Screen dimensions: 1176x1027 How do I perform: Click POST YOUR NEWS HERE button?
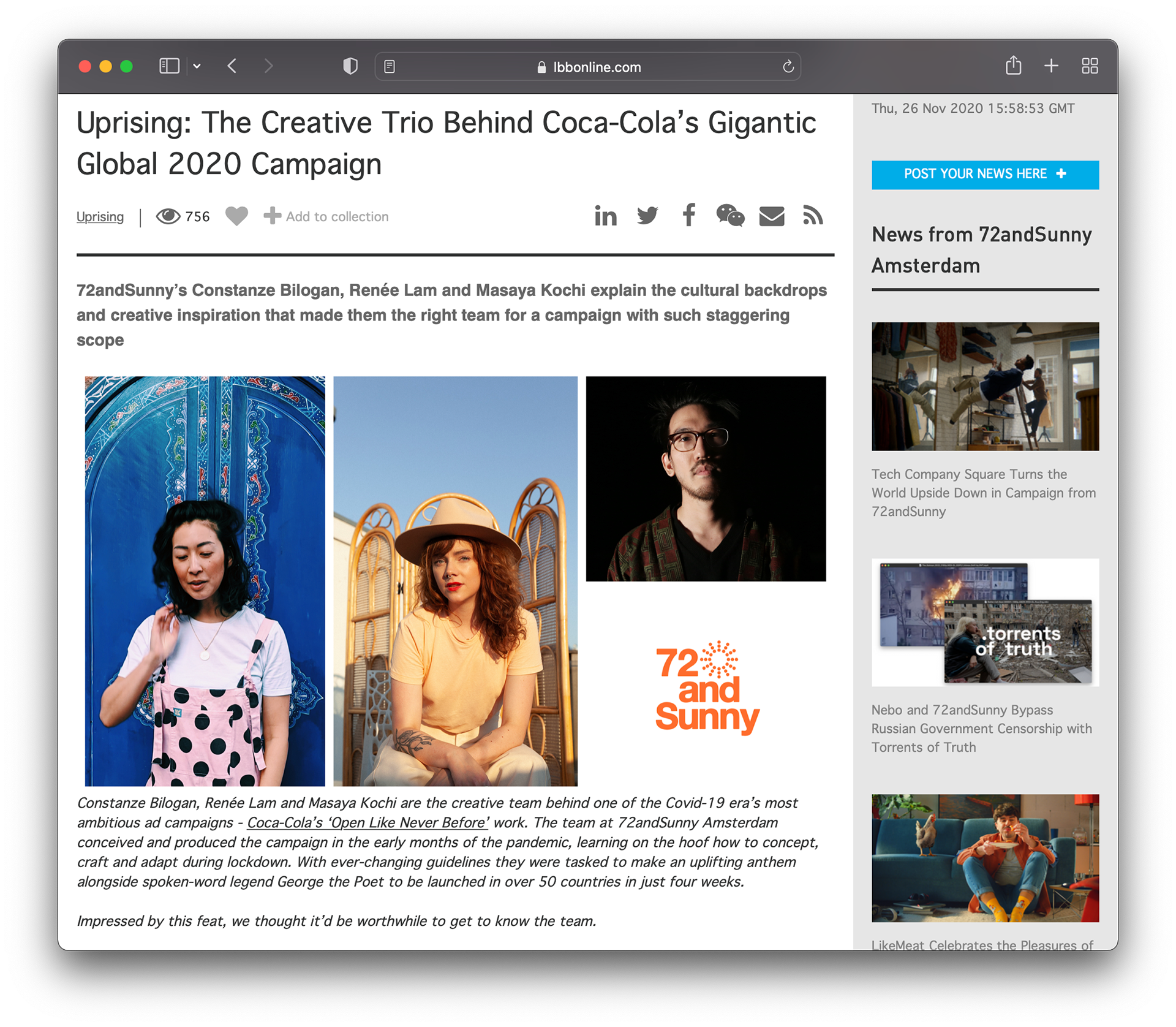coord(985,175)
